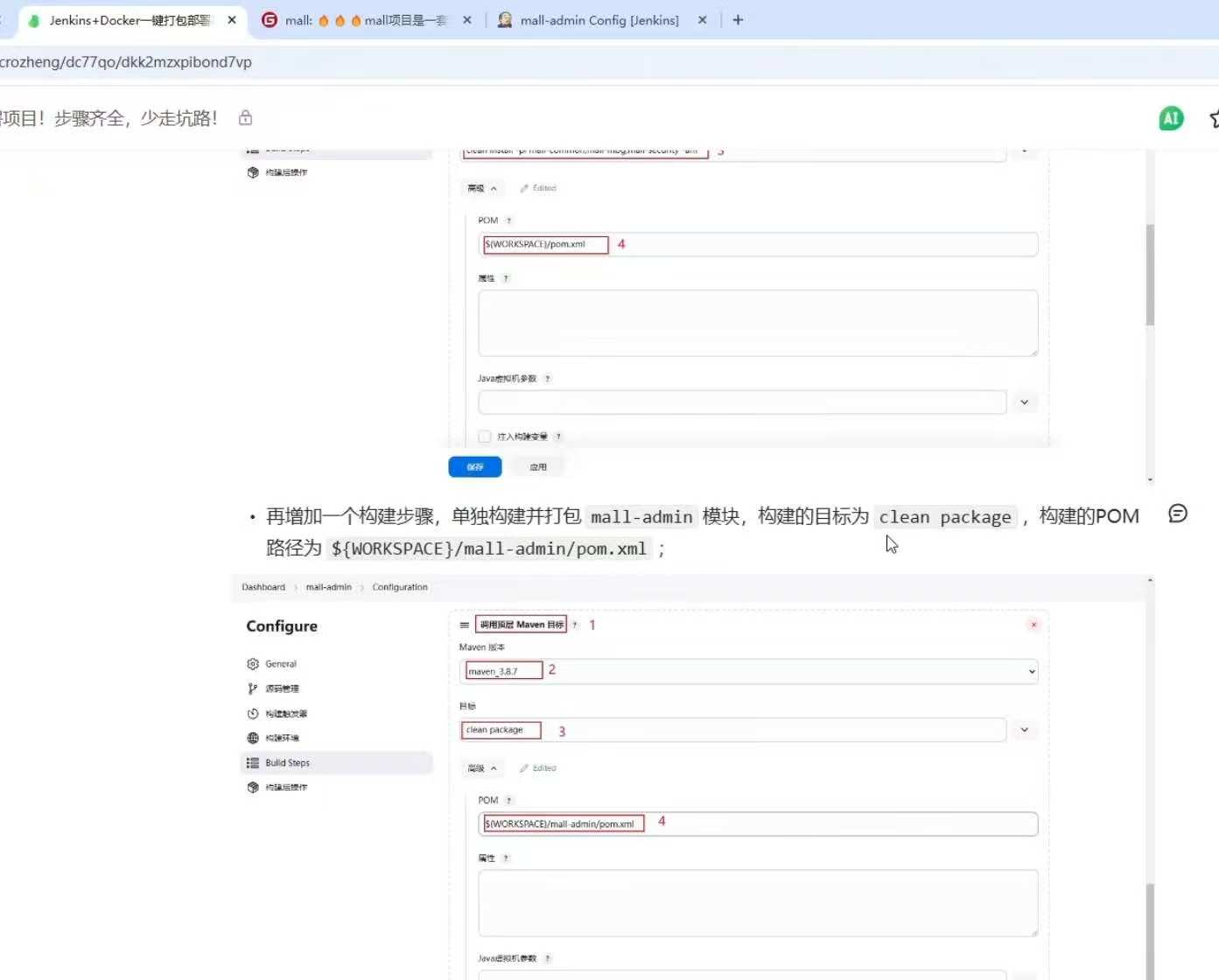Click the Edited pencil label in second Jenkins screenshot

click(x=538, y=768)
